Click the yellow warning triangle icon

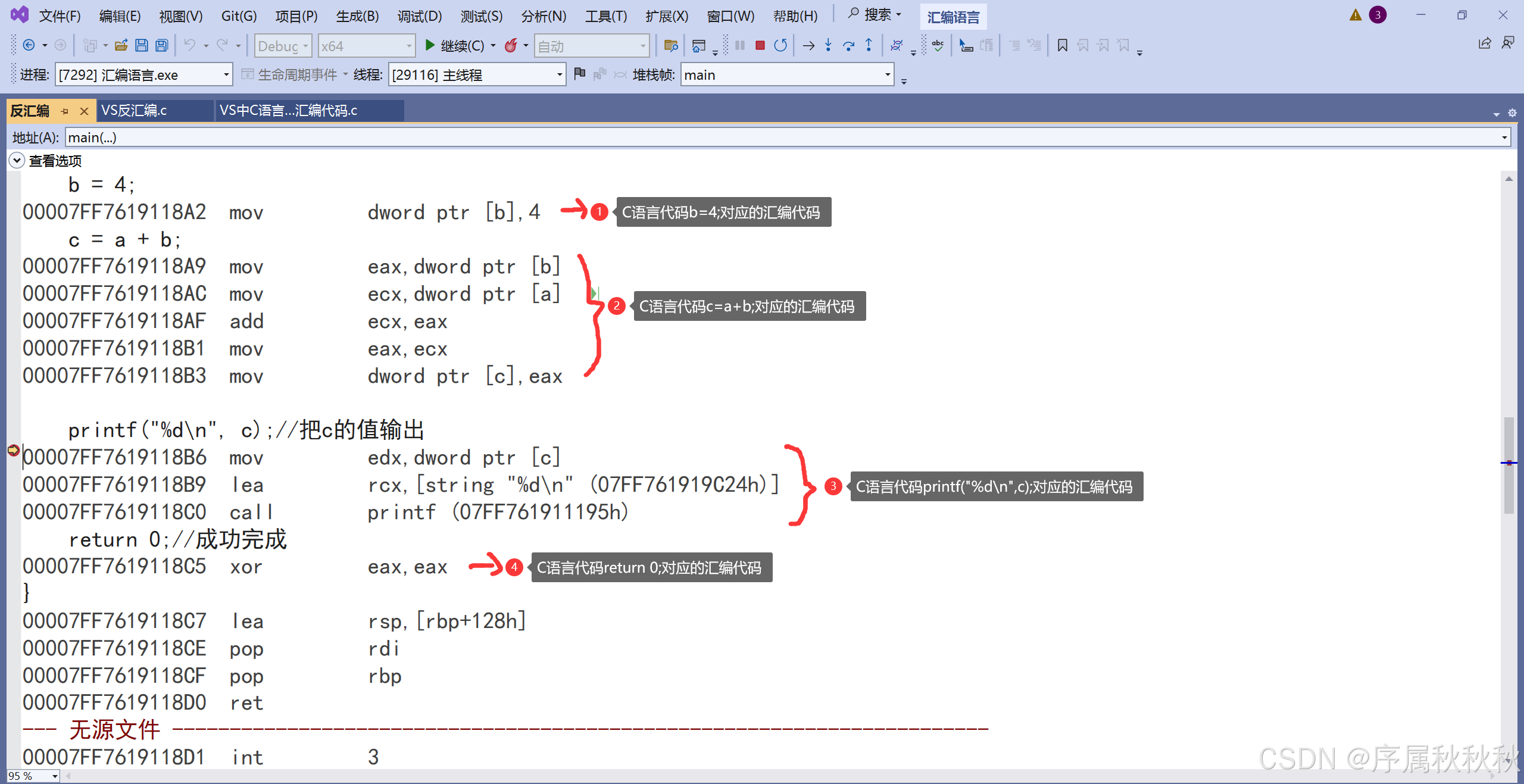click(x=1356, y=15)
